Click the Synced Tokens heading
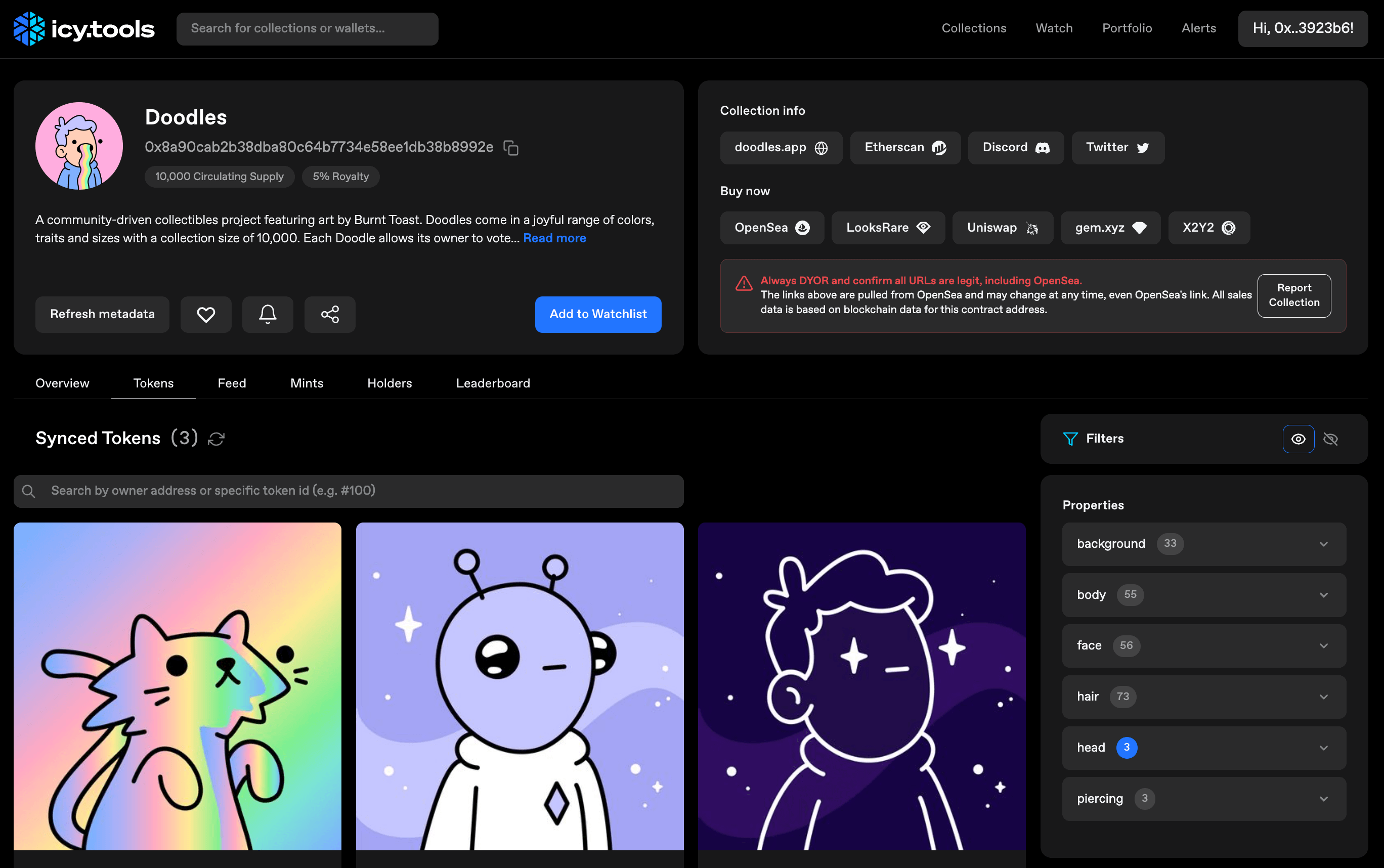The image size is (1384, 868). click(x=98, y=438)
